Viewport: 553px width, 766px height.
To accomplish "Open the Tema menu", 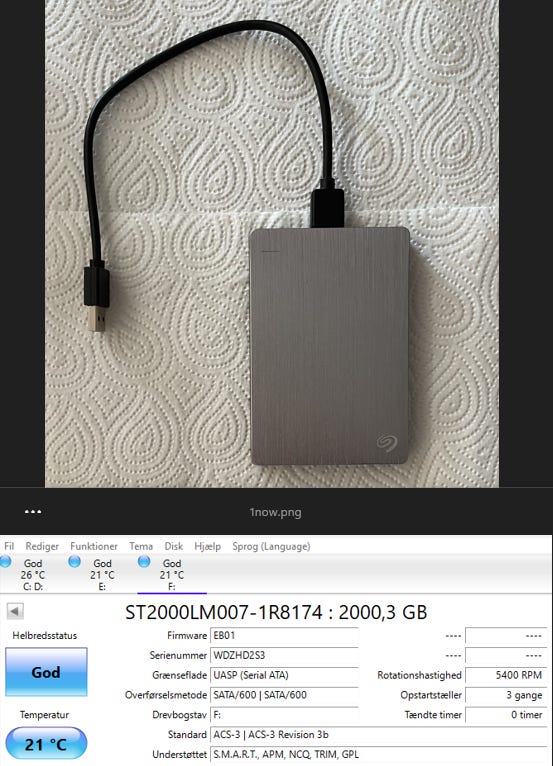I will point(141,546).
